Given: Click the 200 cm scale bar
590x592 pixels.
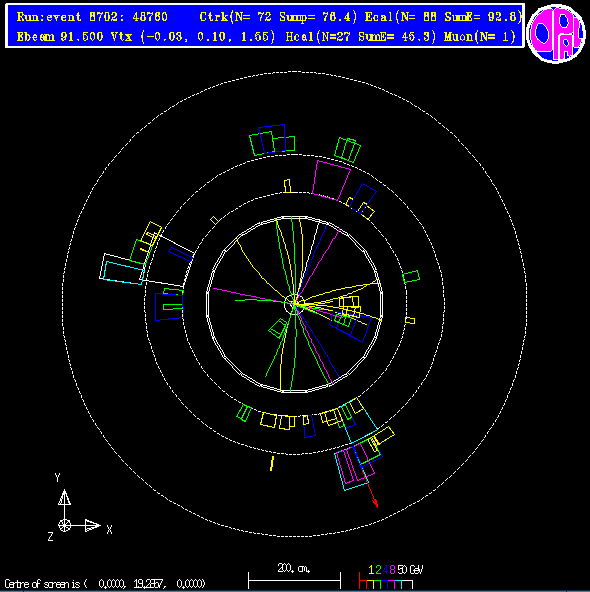Looking at the screenshot, I should point(294,580).
